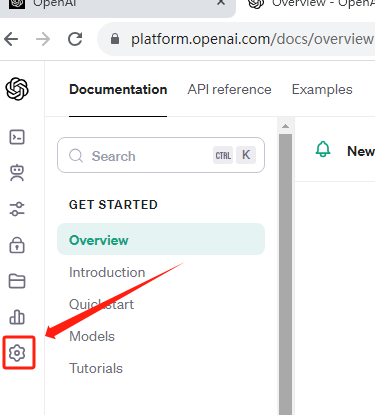
Task: Click the docs sidebar scrollbar thumb
Action: pyautogui.click(x=285, y=274)
